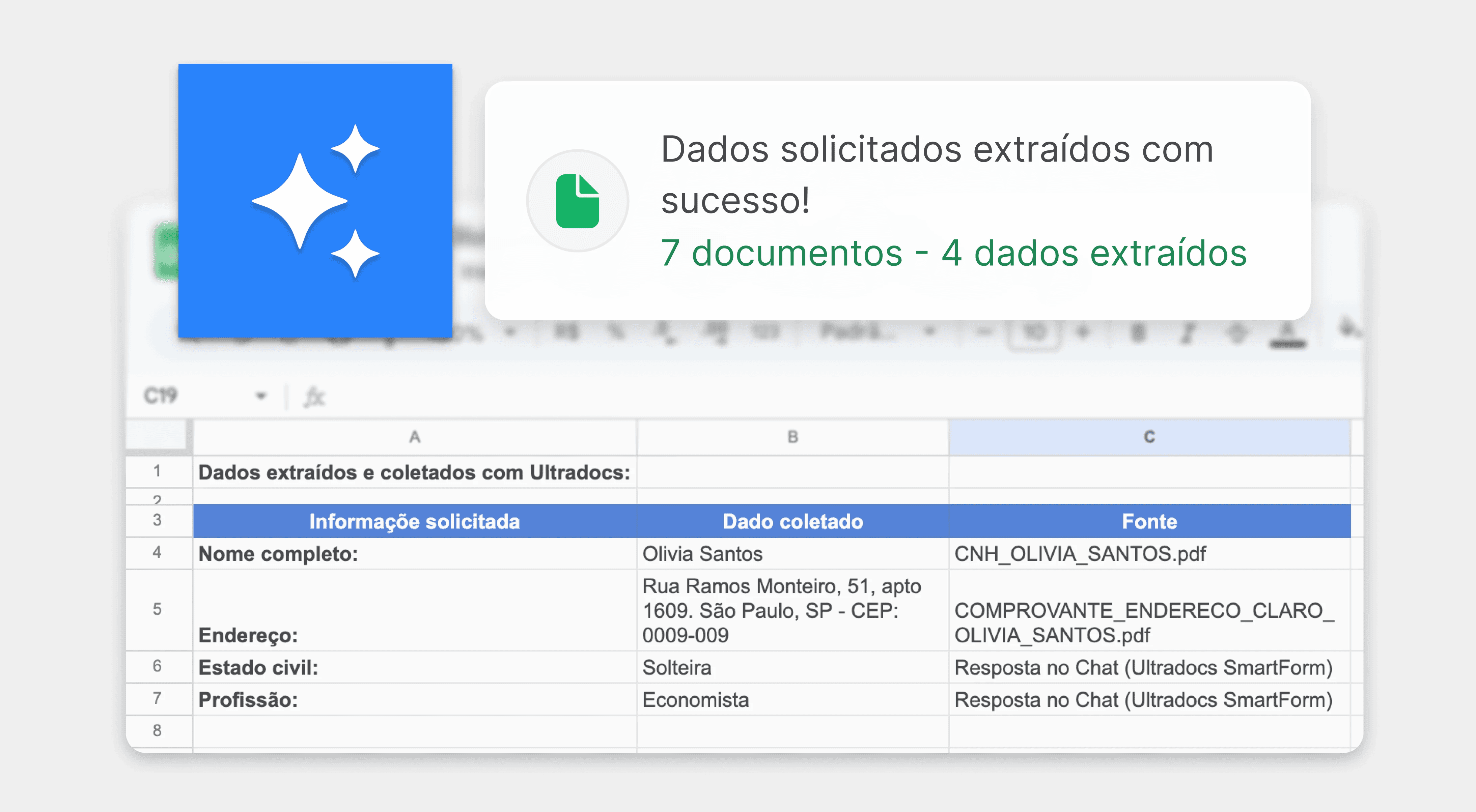Screen dimensions: 1476x812
Task: Select the 'Fonte' header cell
Action: coord(1149,521)
